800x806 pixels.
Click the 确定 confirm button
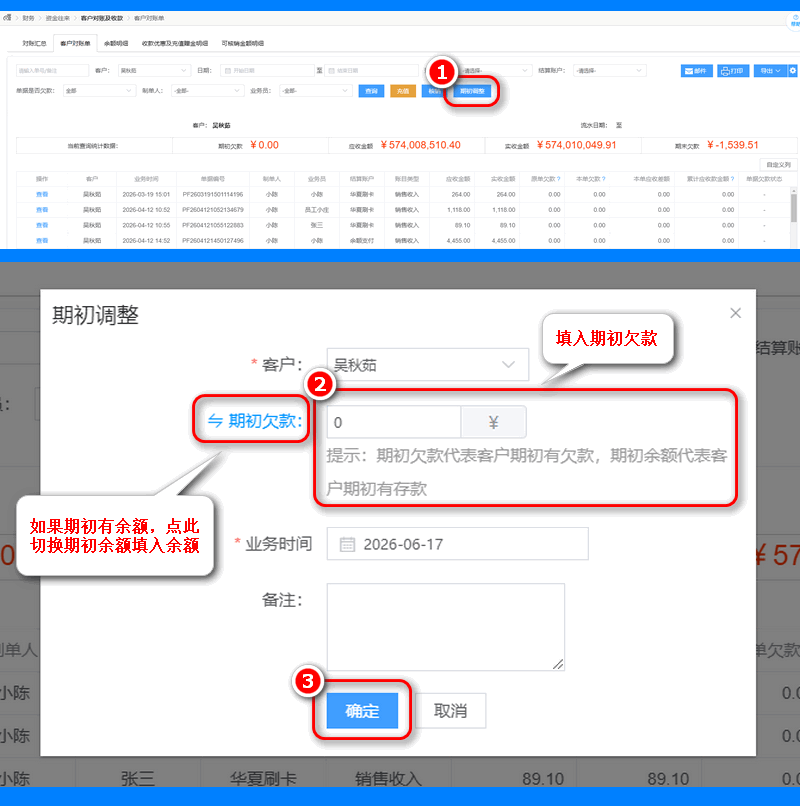(x=362, y=710)
